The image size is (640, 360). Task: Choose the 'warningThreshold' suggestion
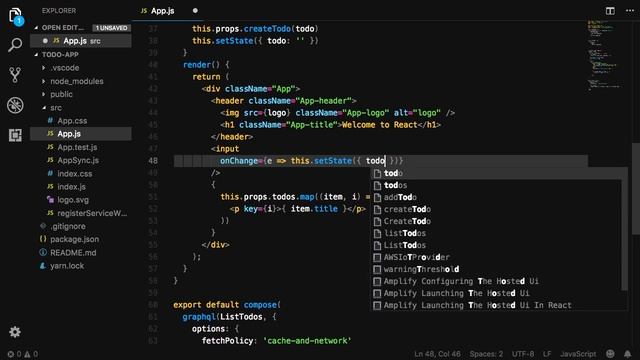pos(497,269)
